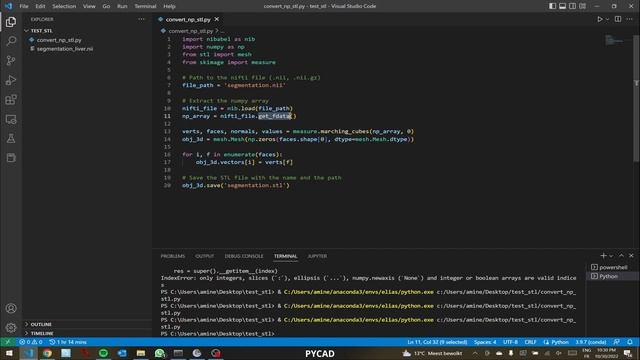Open editor More Actions ellipsis

[x=629, y=19]
